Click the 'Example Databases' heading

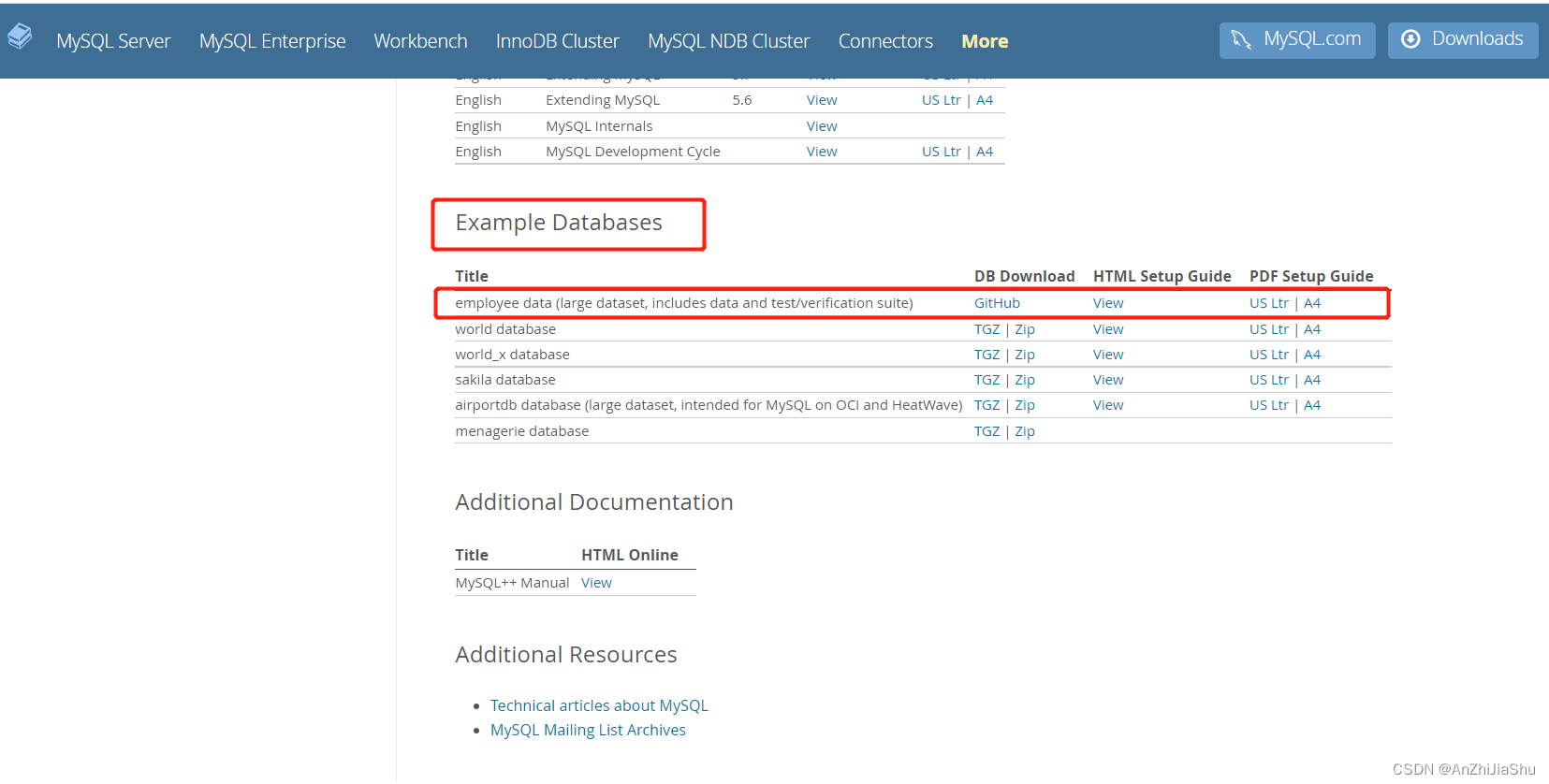pyautogui.click(x=559, y=223)
